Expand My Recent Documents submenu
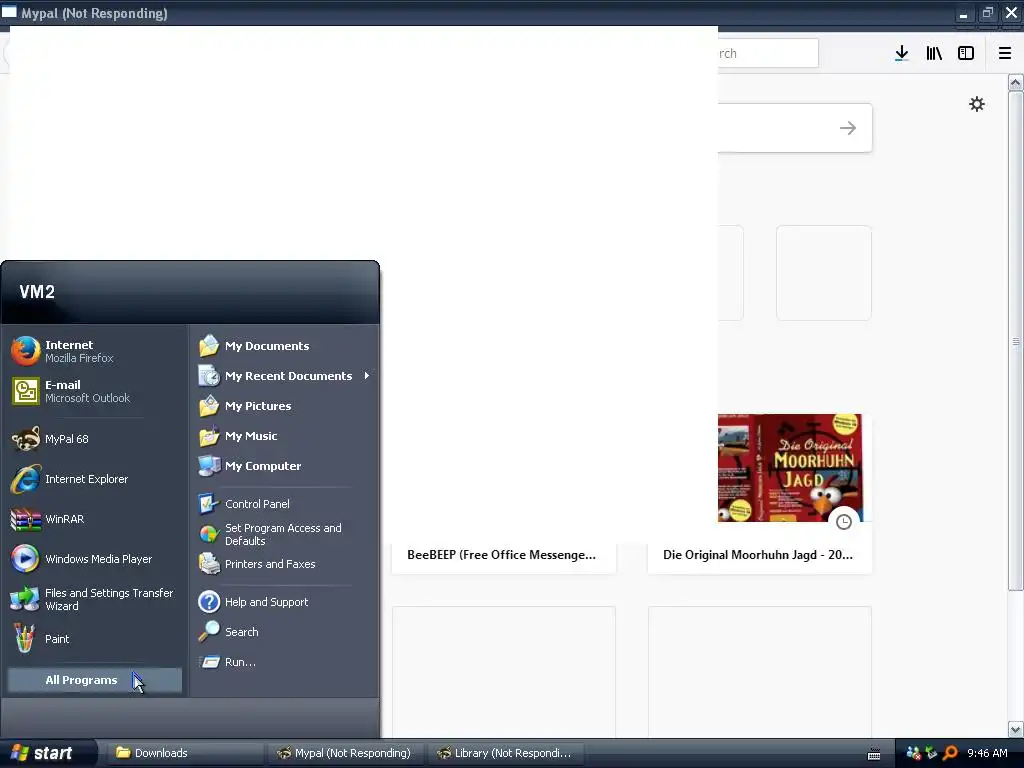The width and height of the screenshot is (1024, 768). pyautogui.click(x=285, y=376)
